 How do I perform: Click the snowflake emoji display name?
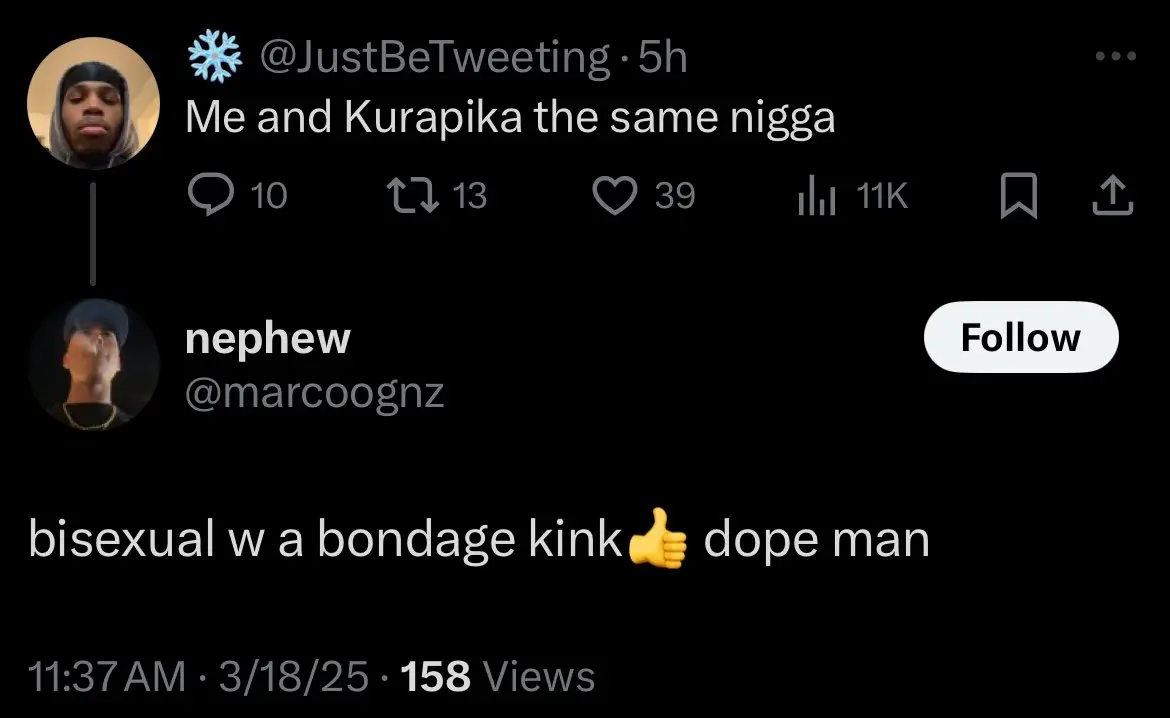[x=215, y=58]
